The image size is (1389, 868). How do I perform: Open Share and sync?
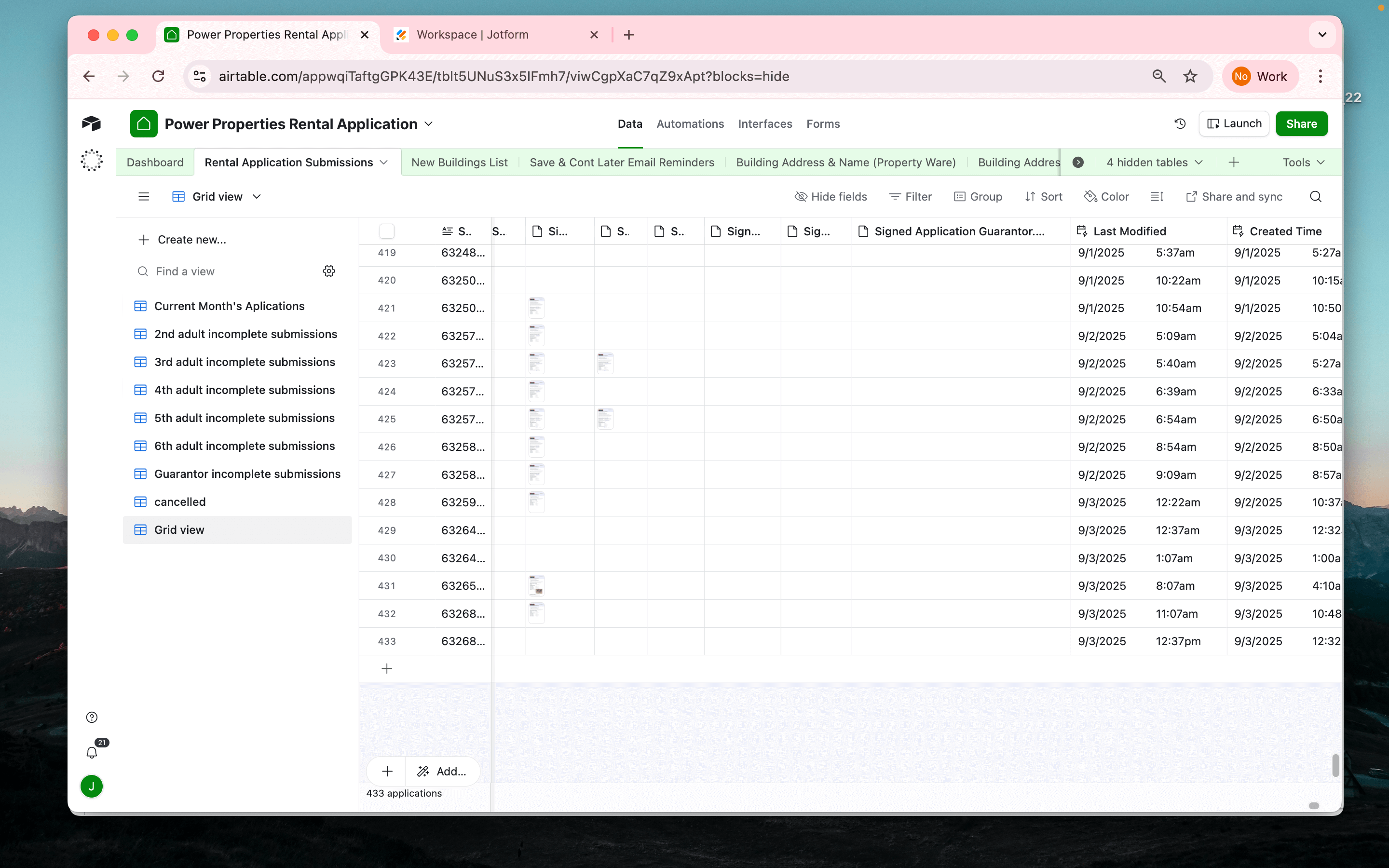point(1234,196)
